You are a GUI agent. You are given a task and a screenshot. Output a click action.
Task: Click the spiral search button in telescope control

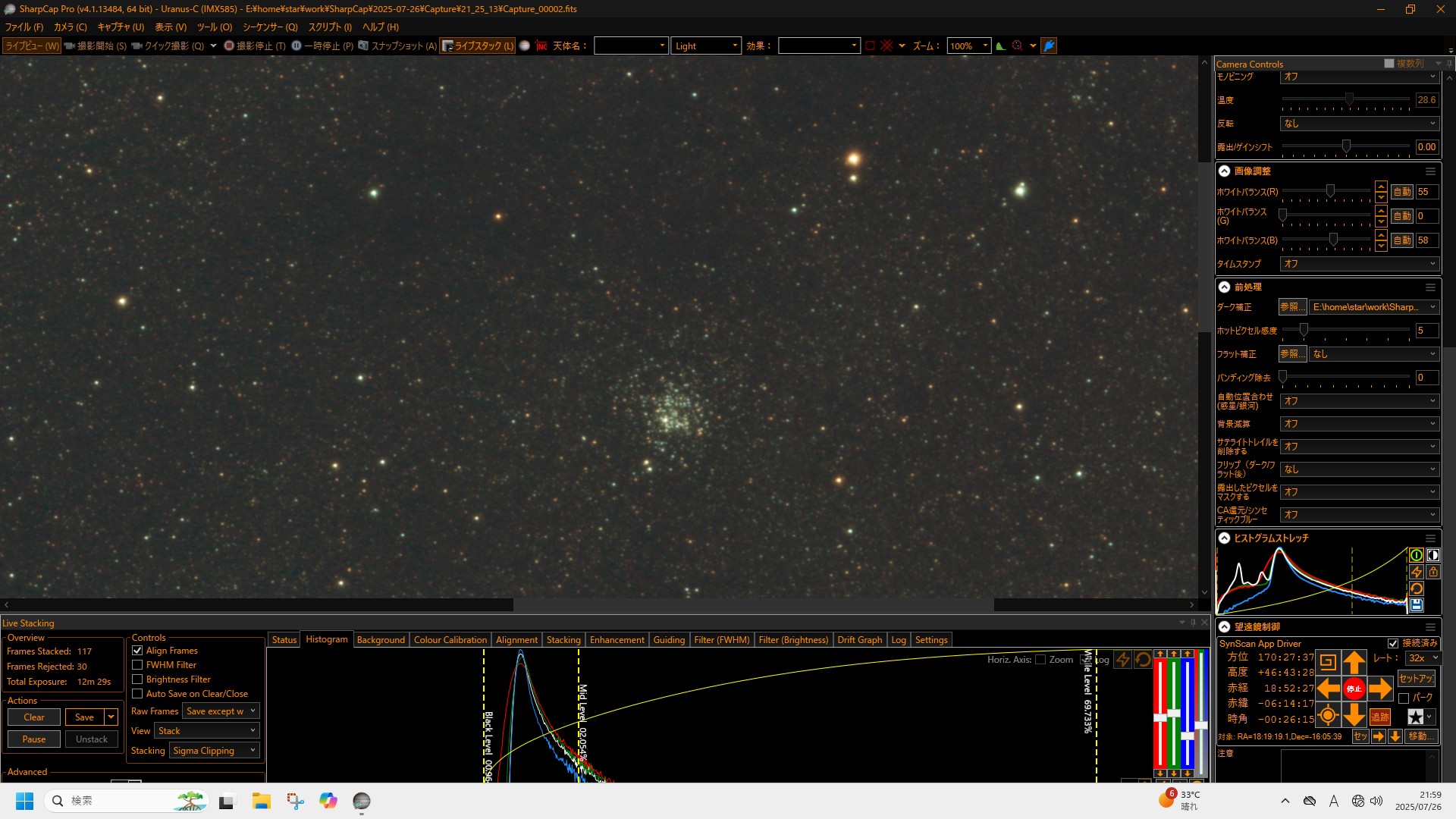point(1328,662)
